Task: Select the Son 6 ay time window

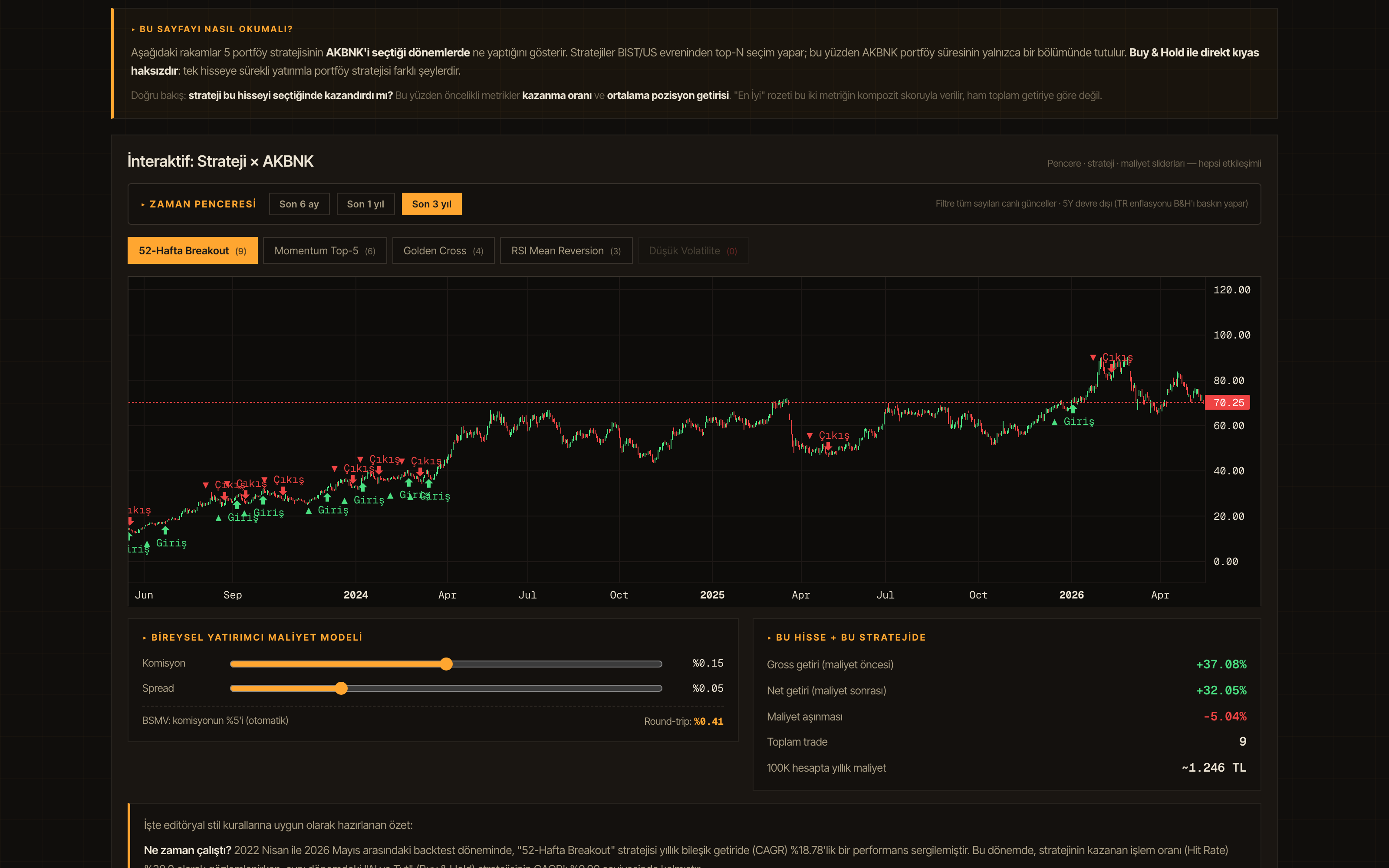Action: [299, 204]
